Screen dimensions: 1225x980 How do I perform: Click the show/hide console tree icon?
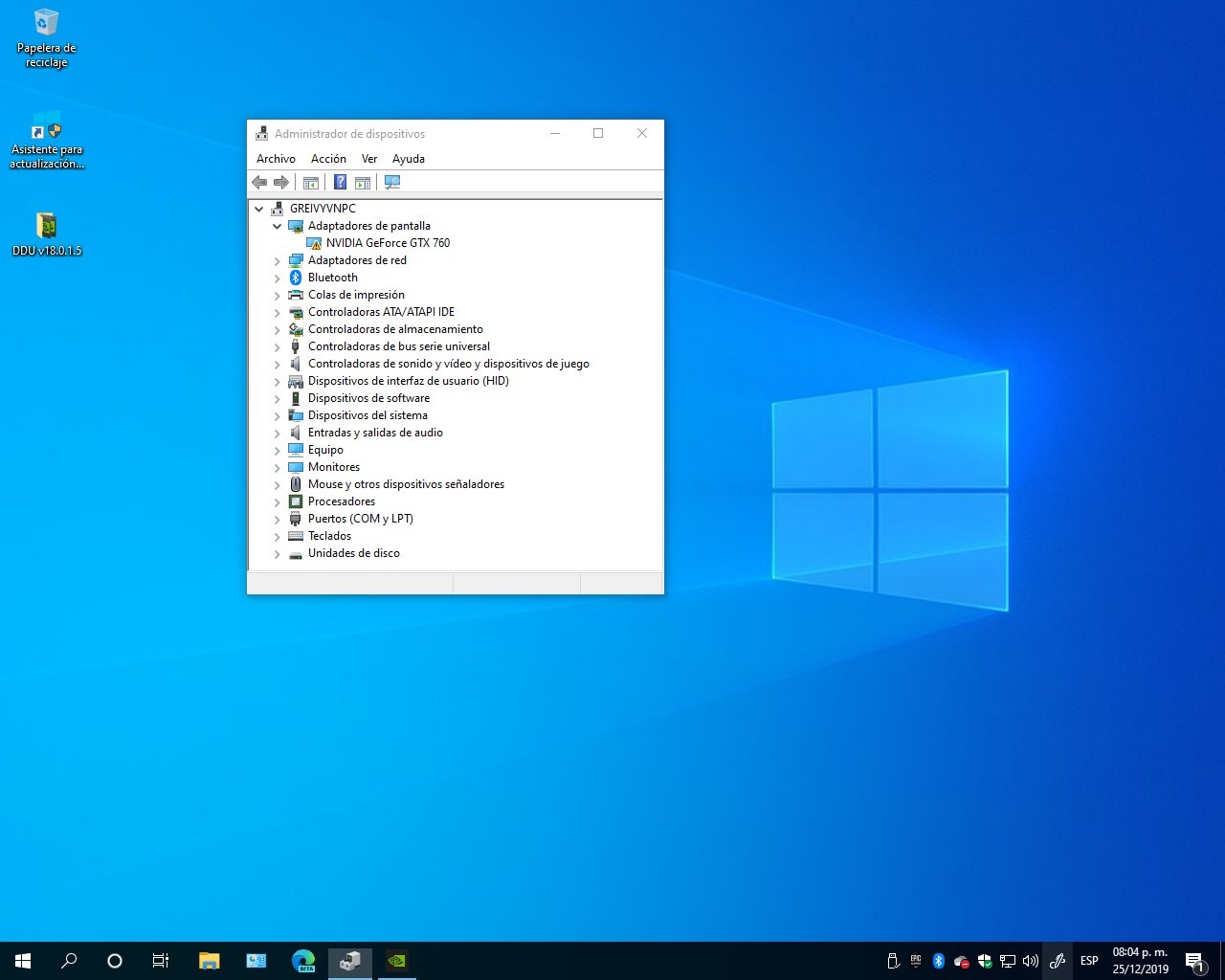[311, 182]
